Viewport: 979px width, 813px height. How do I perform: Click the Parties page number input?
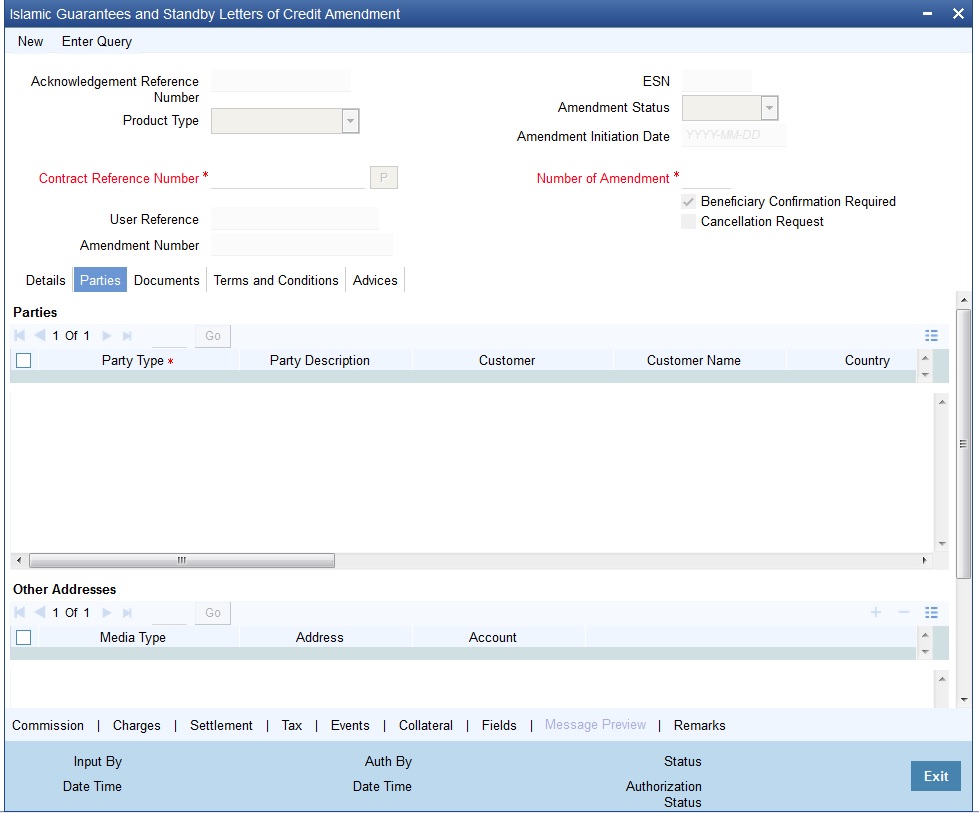(169, 336)
